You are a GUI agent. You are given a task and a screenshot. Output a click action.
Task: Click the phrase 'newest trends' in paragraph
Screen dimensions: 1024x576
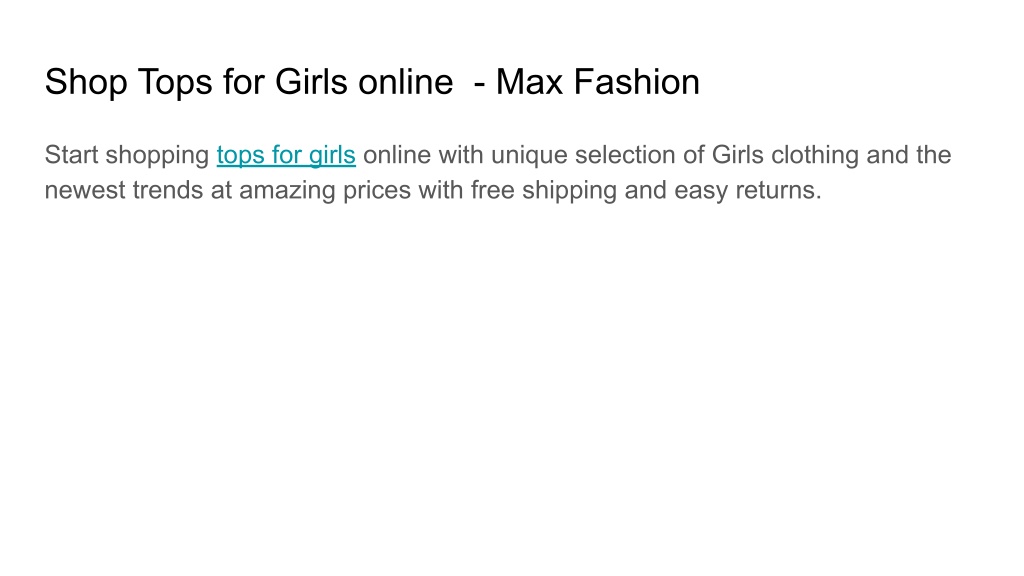point(123,191)
